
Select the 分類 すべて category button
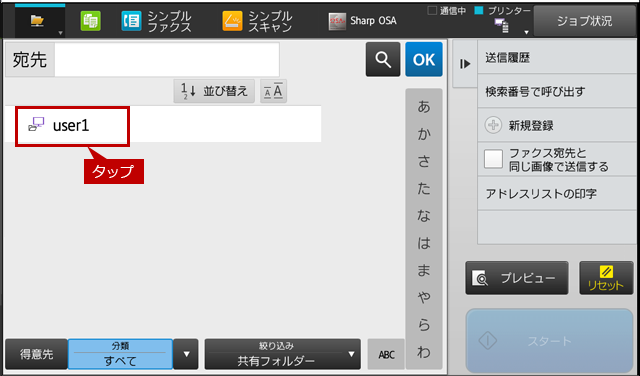point(120,354)
